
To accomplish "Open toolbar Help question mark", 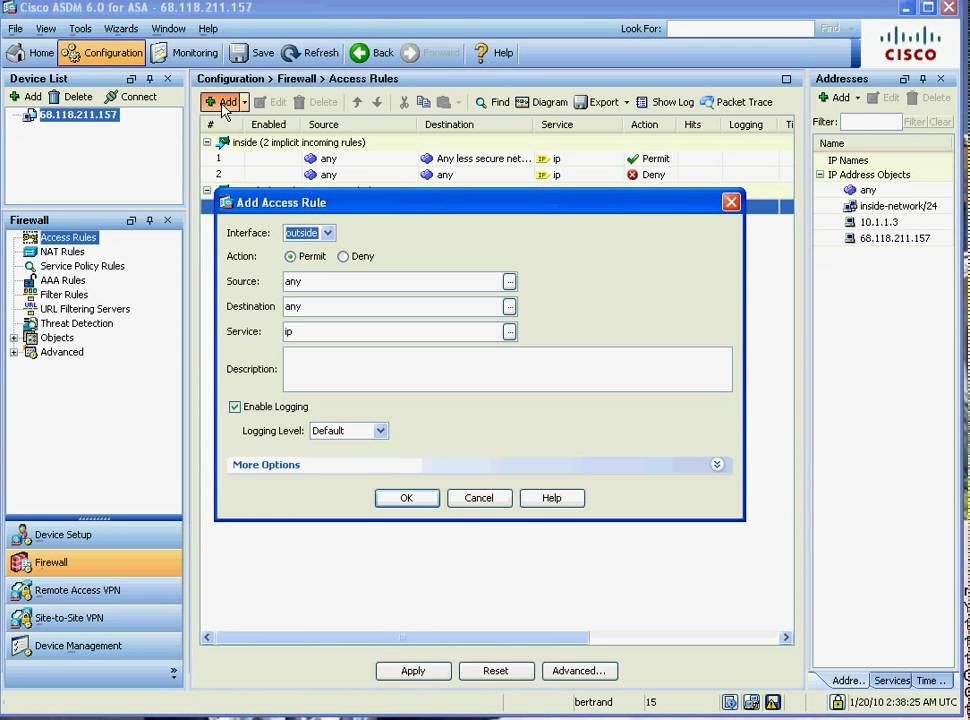I will tap(493, 53).
